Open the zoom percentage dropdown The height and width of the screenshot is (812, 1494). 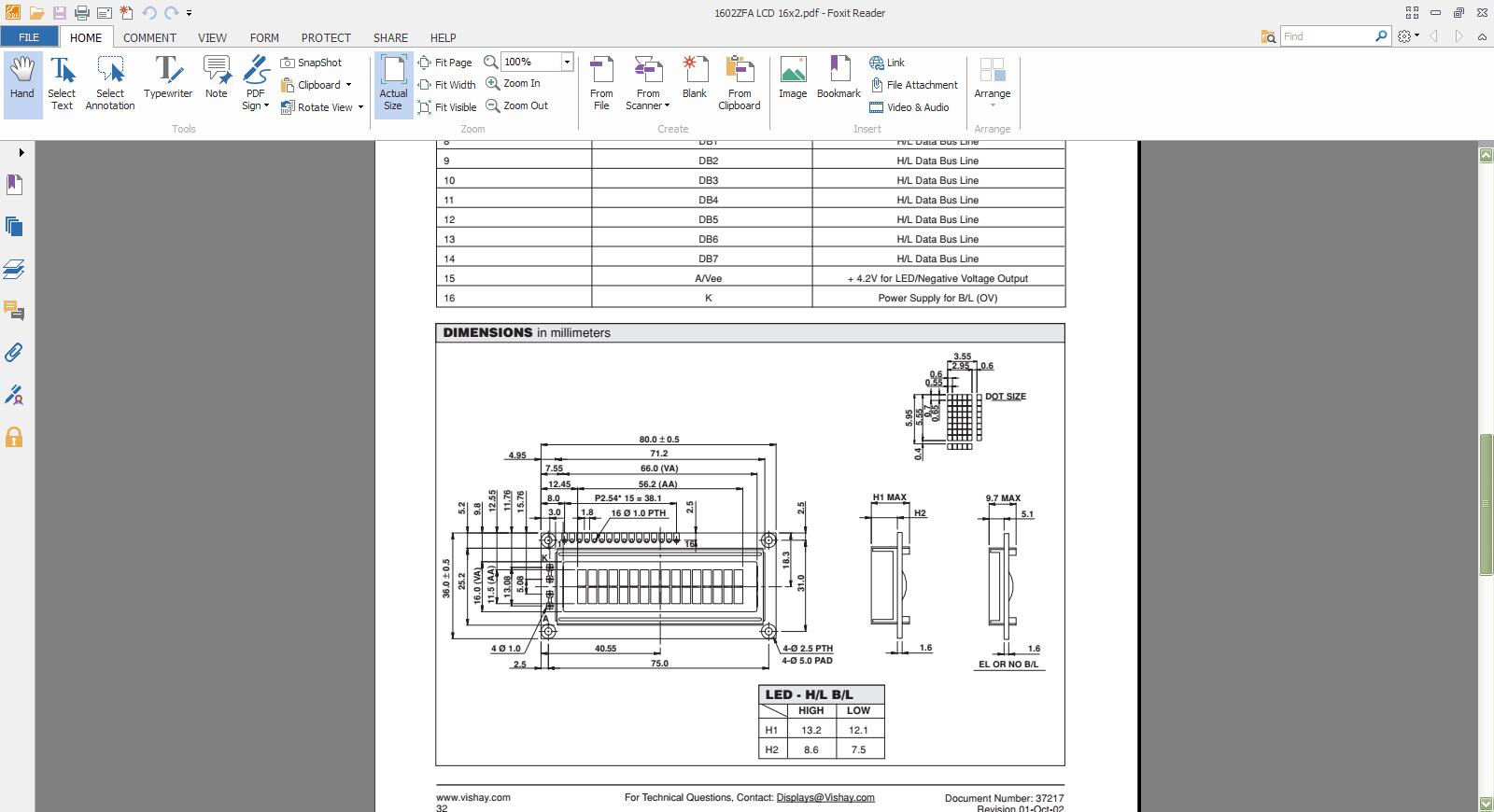click(x=566, y=62)
